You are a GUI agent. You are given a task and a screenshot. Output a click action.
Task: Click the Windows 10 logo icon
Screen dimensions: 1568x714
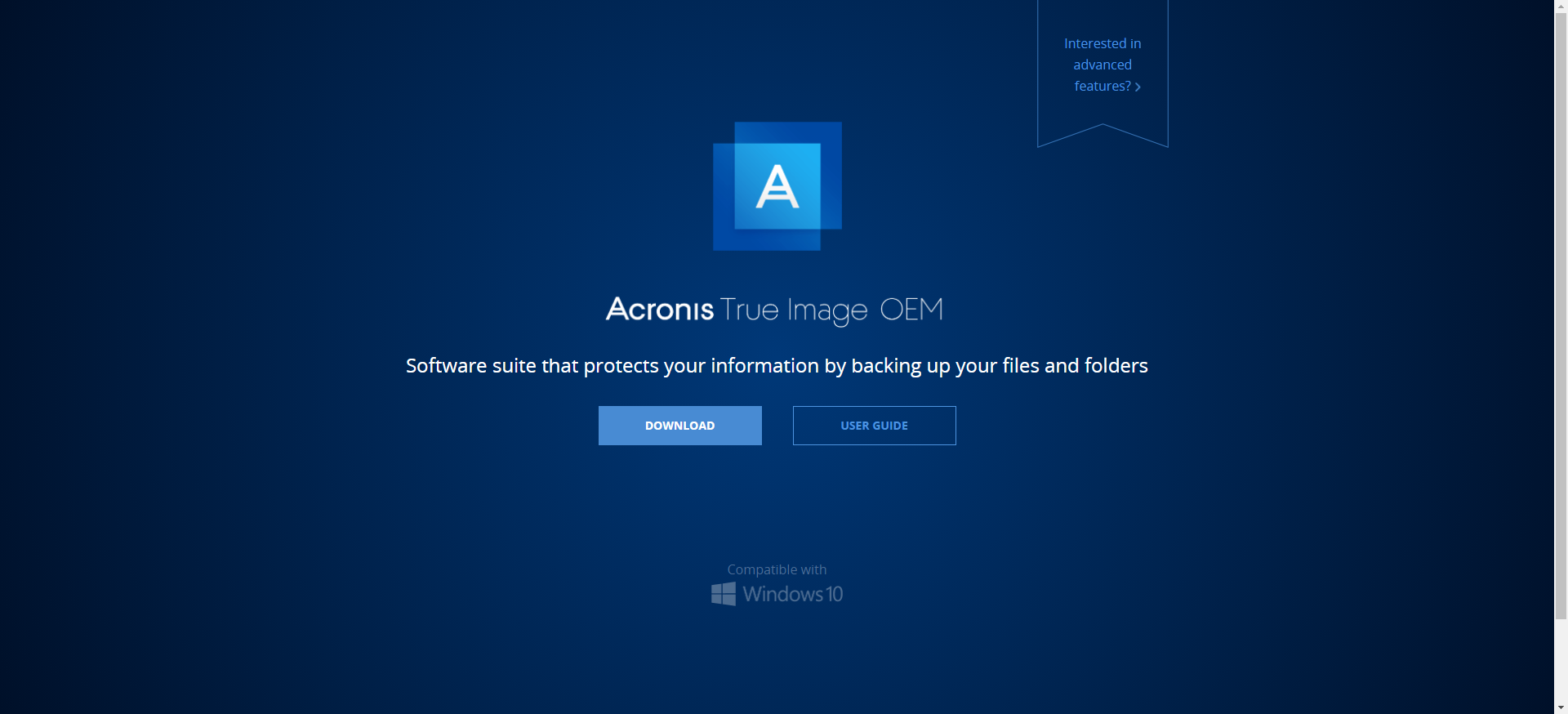pyautogui.click(x=777, y=594)
